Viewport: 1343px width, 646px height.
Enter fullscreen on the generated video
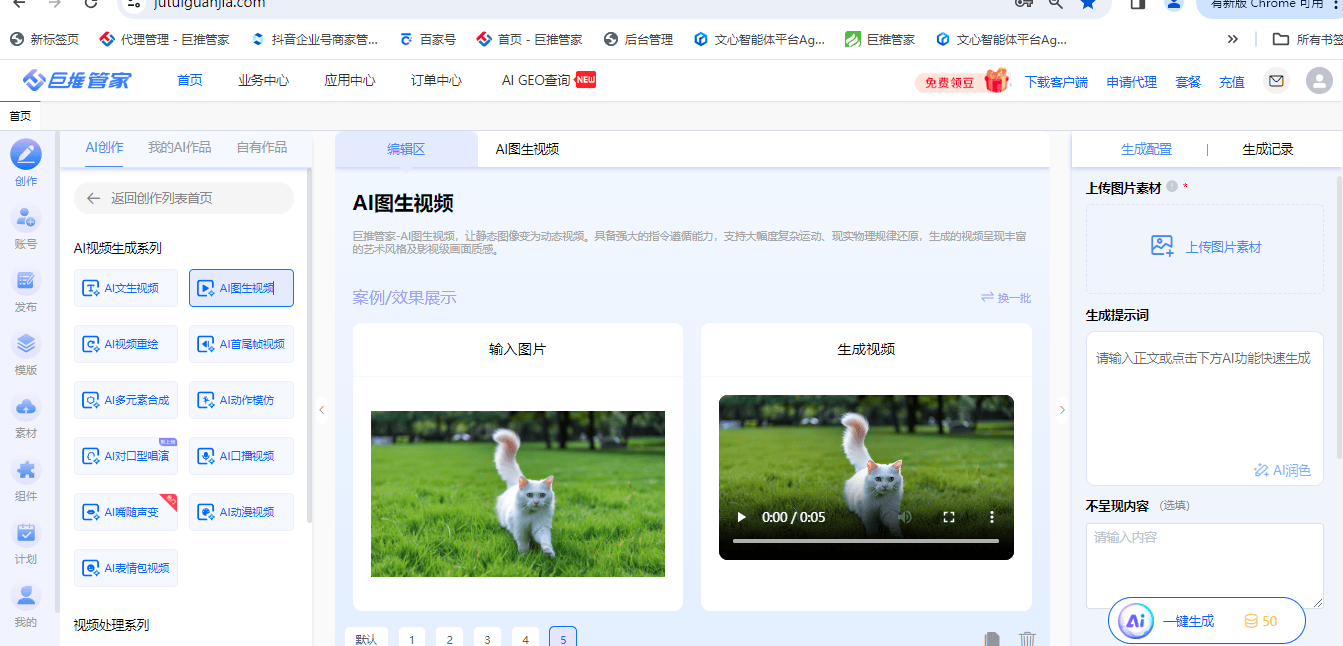coord(949,517)
